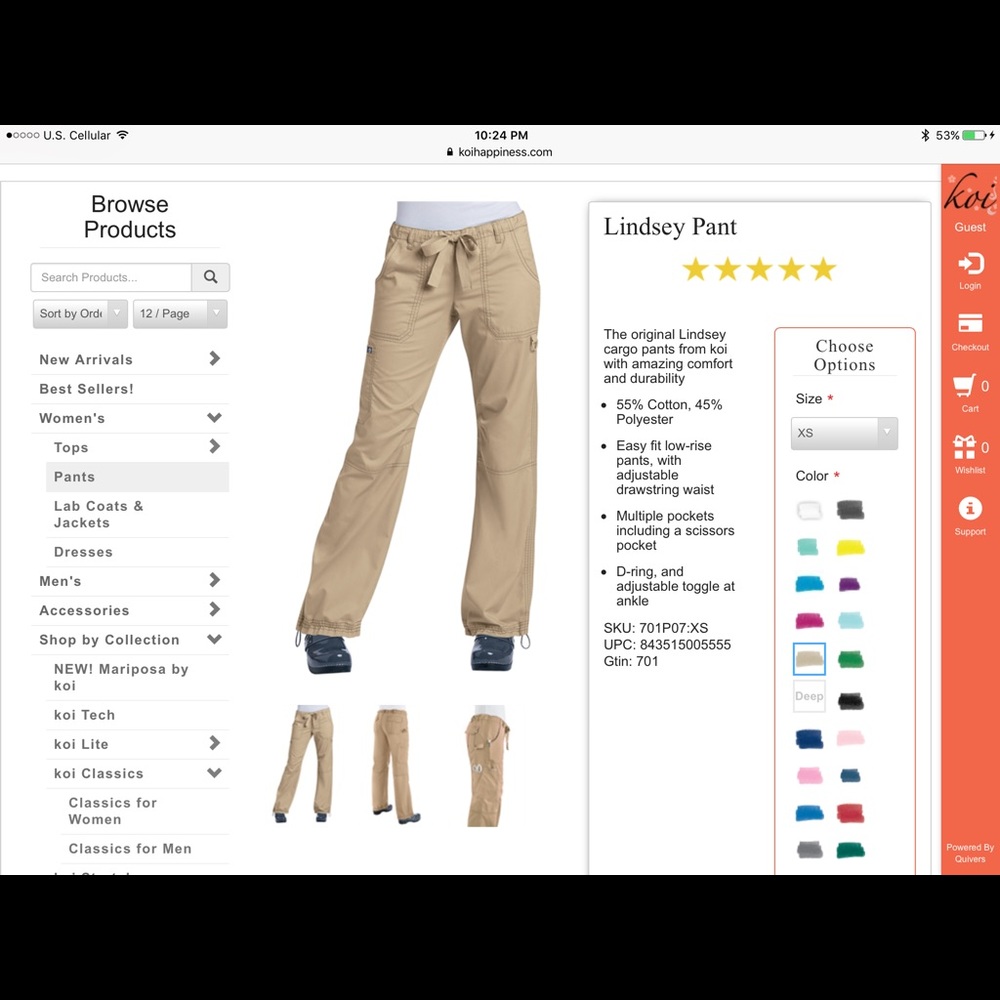
Task: Open NEW! Mariposa by koi collection
Action: [x=121, y=677]
